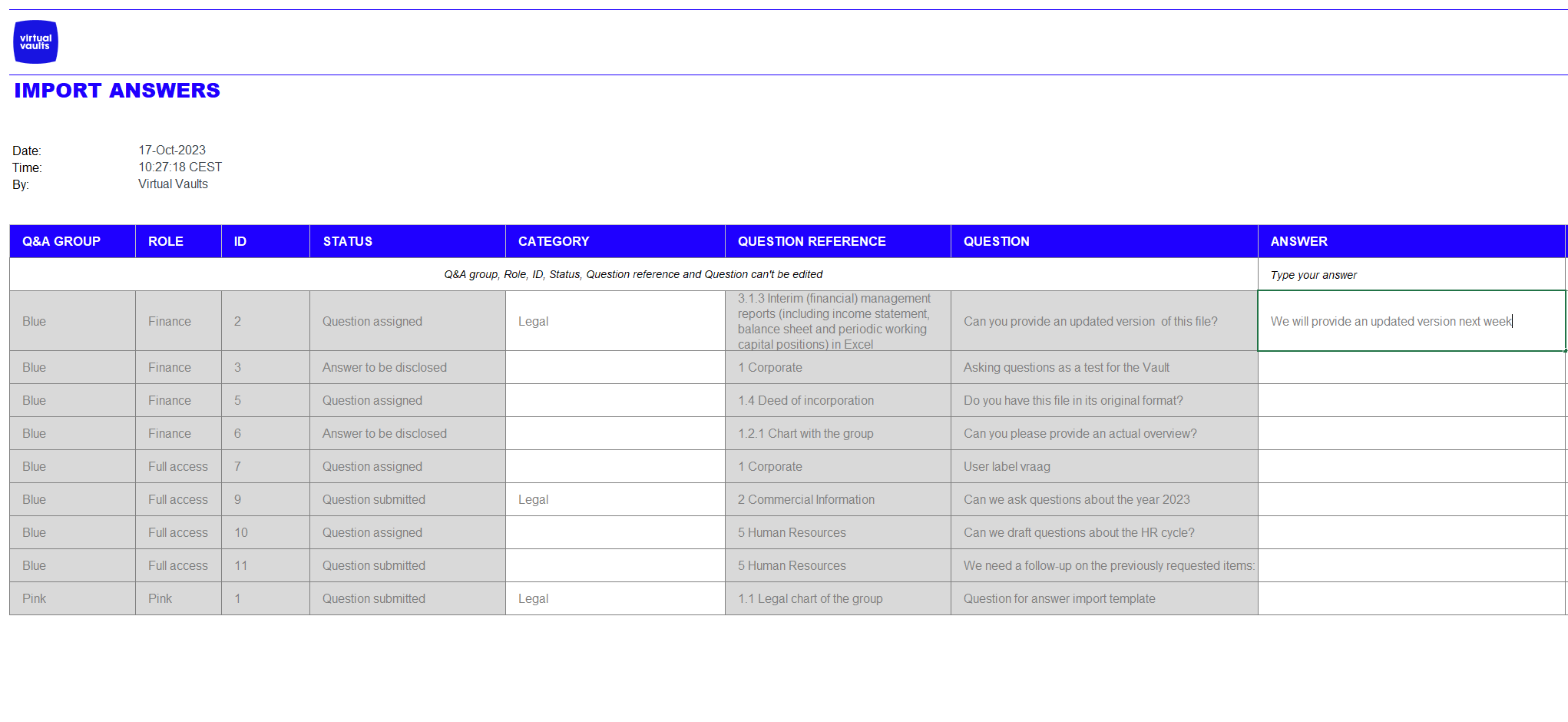The image size is (1568, 722).
Task: Click the ID cell containing 10
Action: [x=266, y=533]
